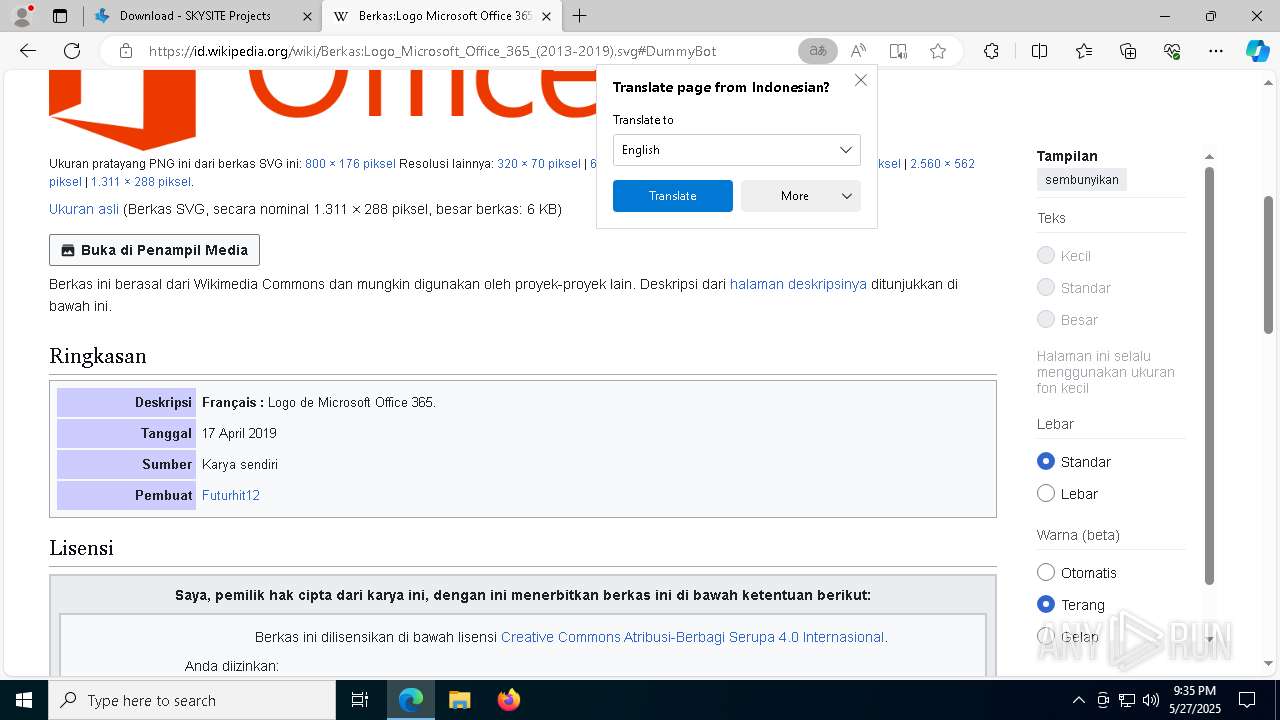This screenshot has height=720, width=1280.
Task: Add this page to favorites star
Action: [x=938, y=51]
